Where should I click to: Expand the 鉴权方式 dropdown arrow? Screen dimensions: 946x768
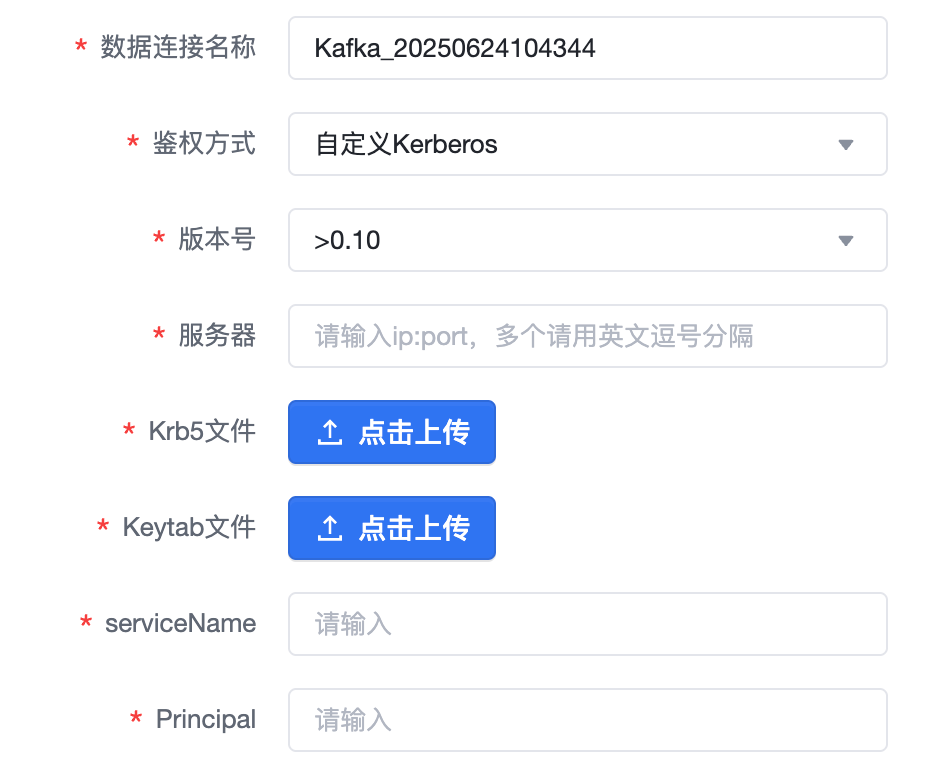845,145
